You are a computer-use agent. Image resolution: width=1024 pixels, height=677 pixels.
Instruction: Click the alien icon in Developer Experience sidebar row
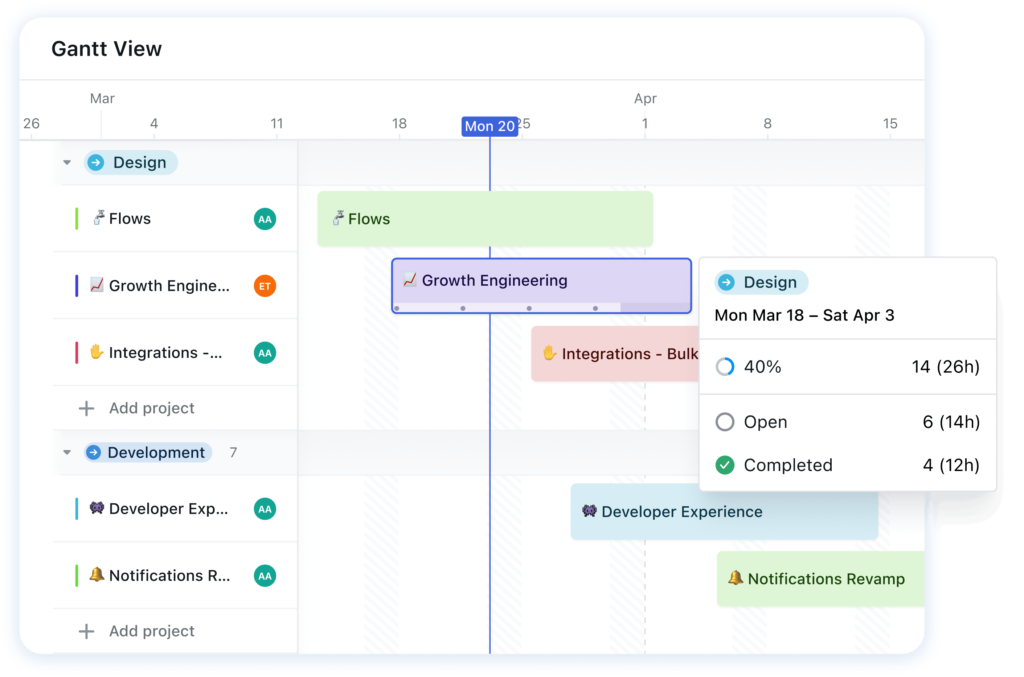tap(97, 508)
